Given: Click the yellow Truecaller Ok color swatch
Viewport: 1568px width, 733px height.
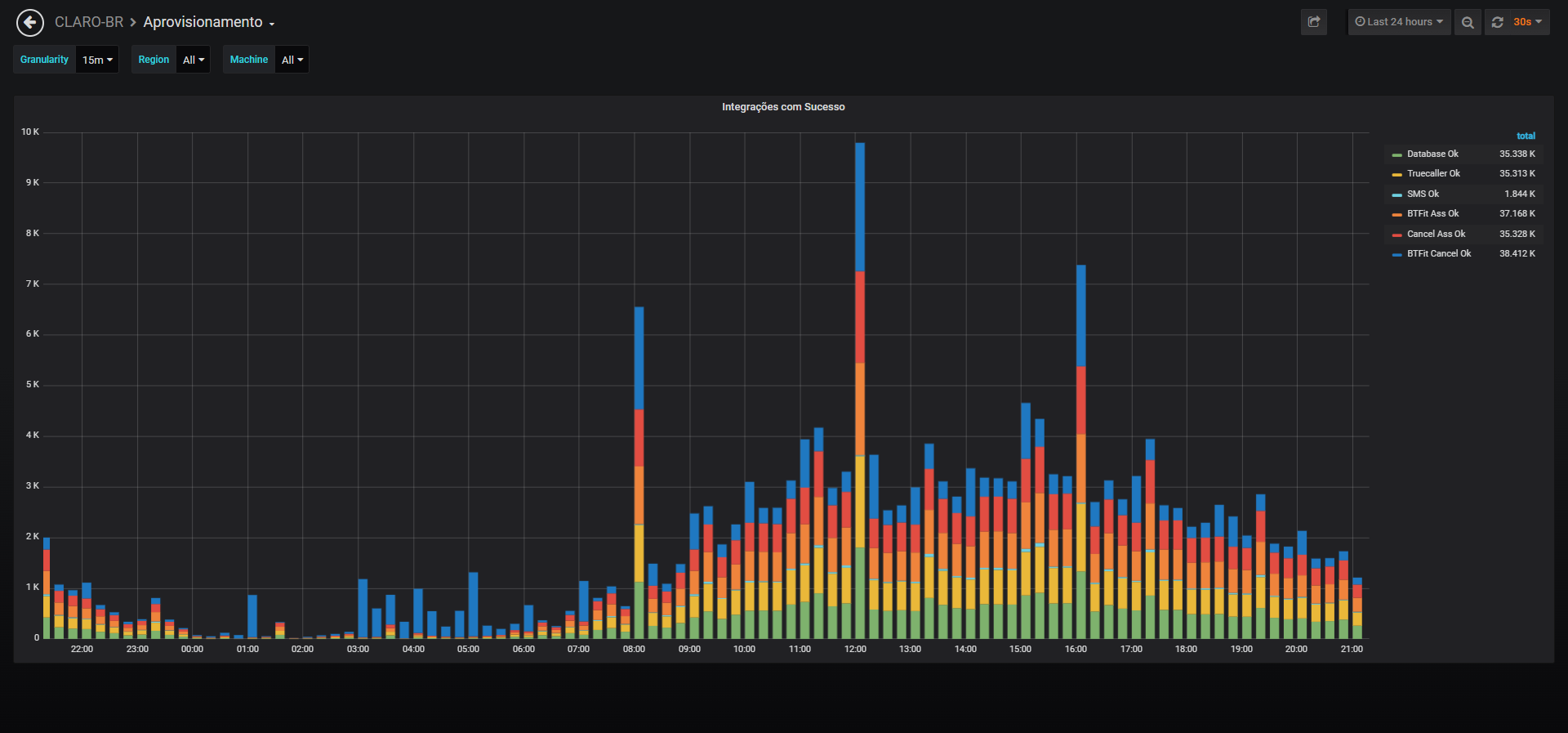Looking at the screenshot, I should point(1396,174).
